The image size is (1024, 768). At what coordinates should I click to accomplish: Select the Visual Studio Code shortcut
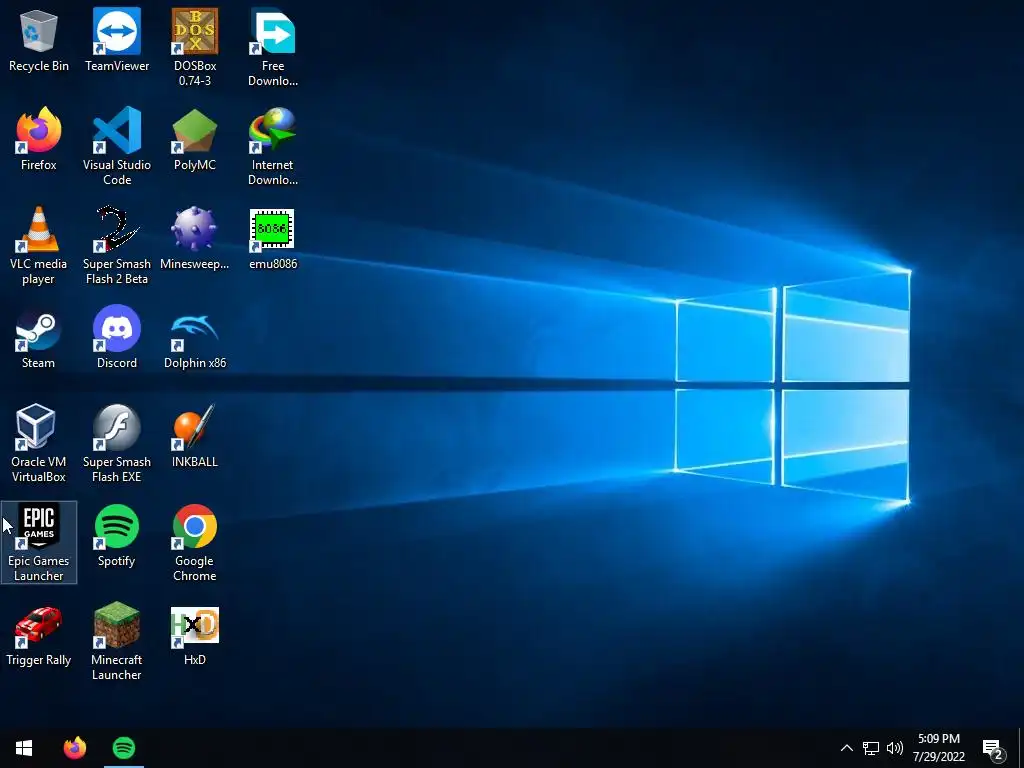click(117, 147)
